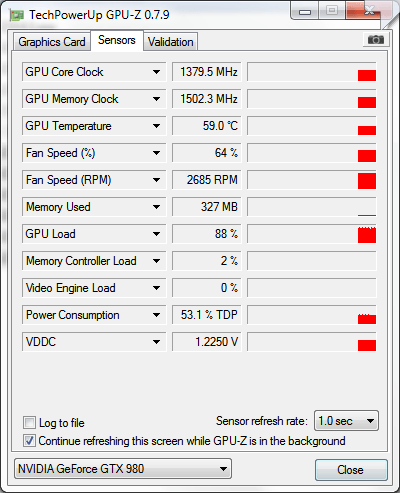The image size is (400, 493).
Task: Switch to the Graphics Card tab
Action: 52,42
